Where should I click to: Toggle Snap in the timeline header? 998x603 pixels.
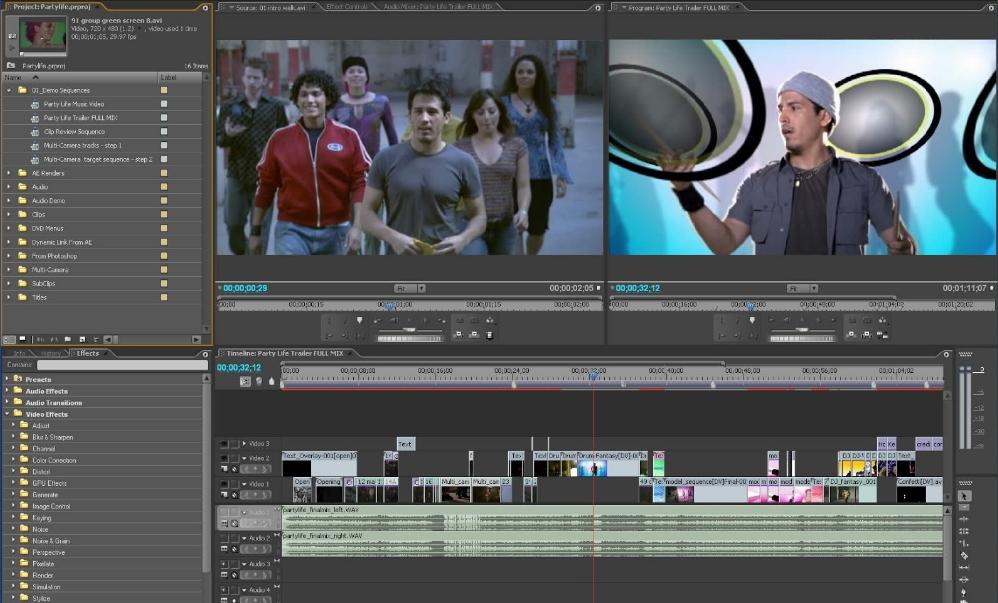[245, 381]
